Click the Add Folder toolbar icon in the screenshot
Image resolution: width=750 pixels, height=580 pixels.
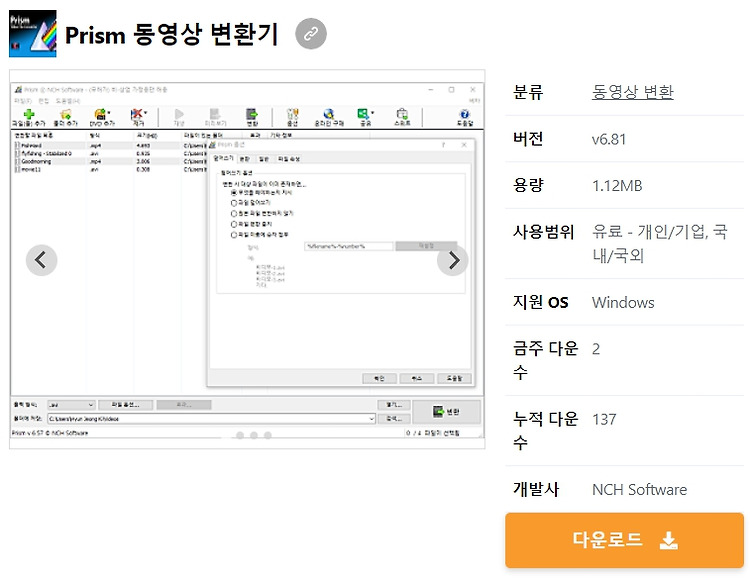tap(65, 114)
